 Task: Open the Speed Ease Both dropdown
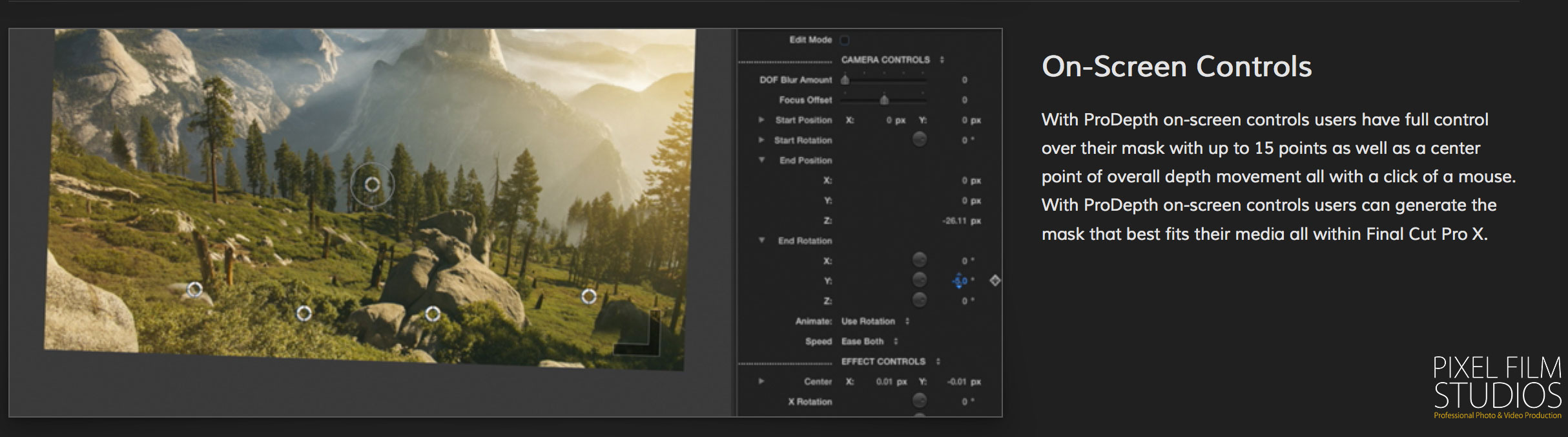tap(869, 341)
